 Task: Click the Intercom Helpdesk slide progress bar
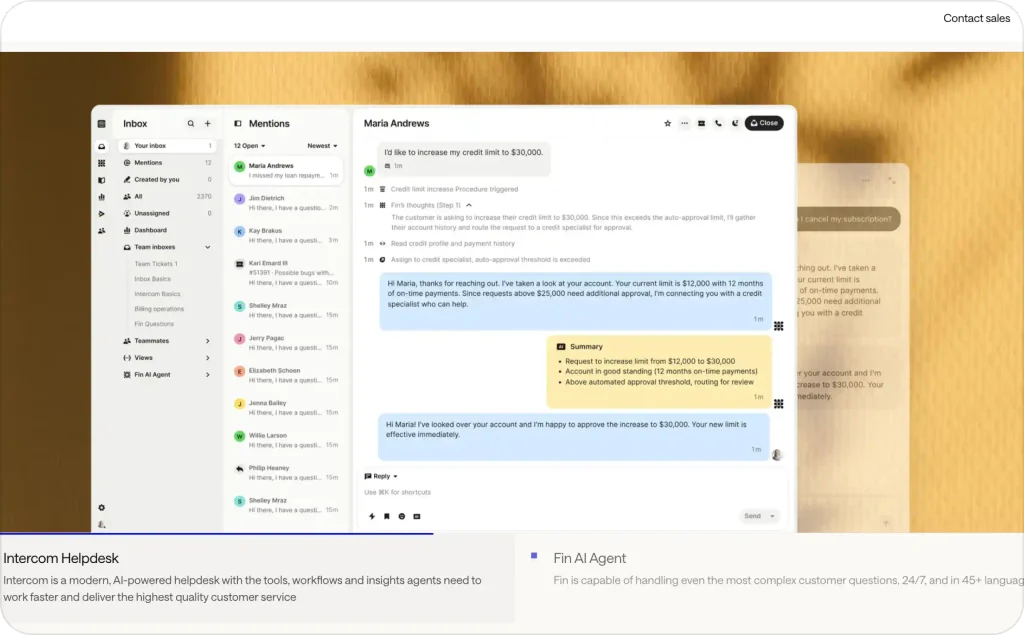pyautogui.click(x=216, y=534)
